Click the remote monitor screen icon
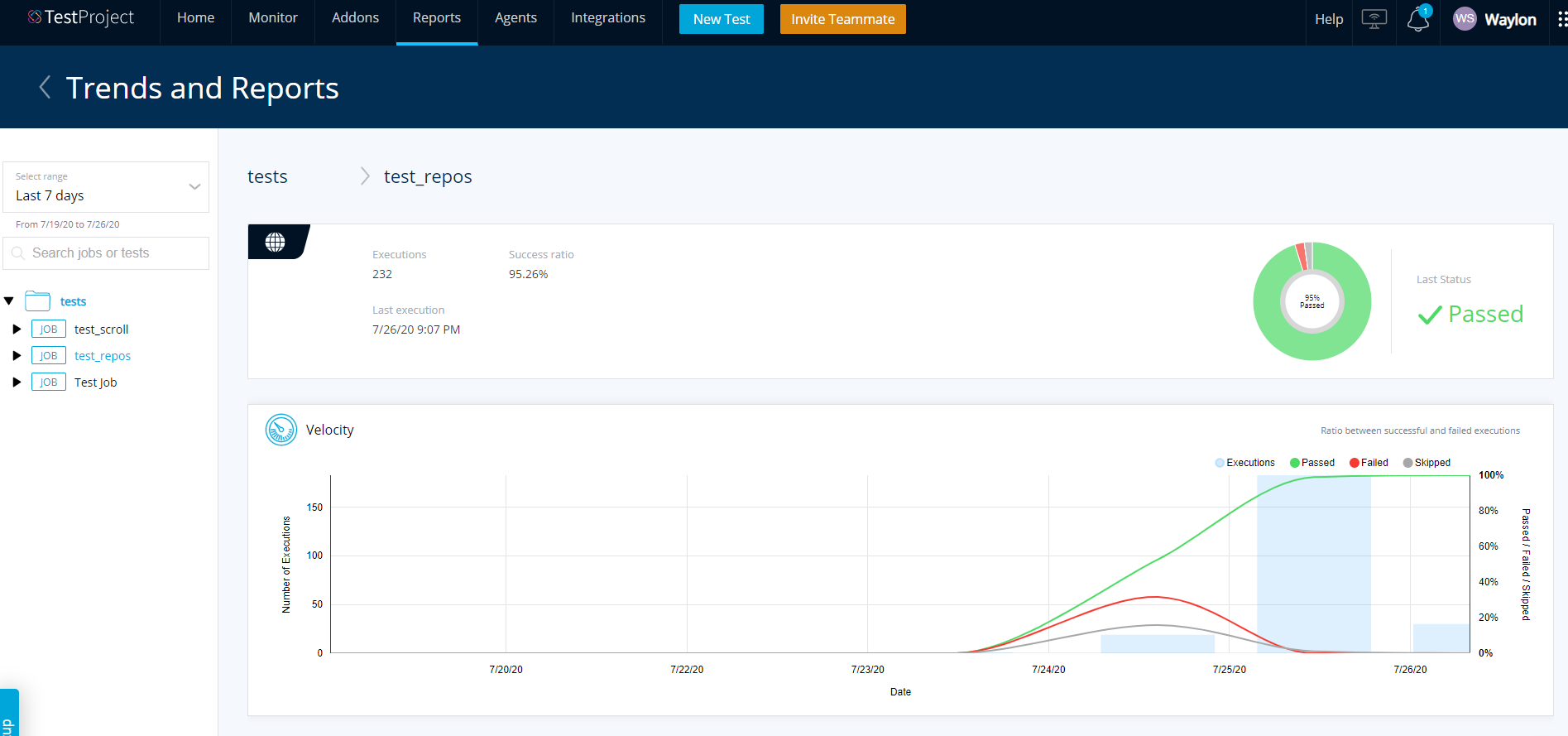The height and width of the screenshot is (736, 1568). (x=1374, y=19)
